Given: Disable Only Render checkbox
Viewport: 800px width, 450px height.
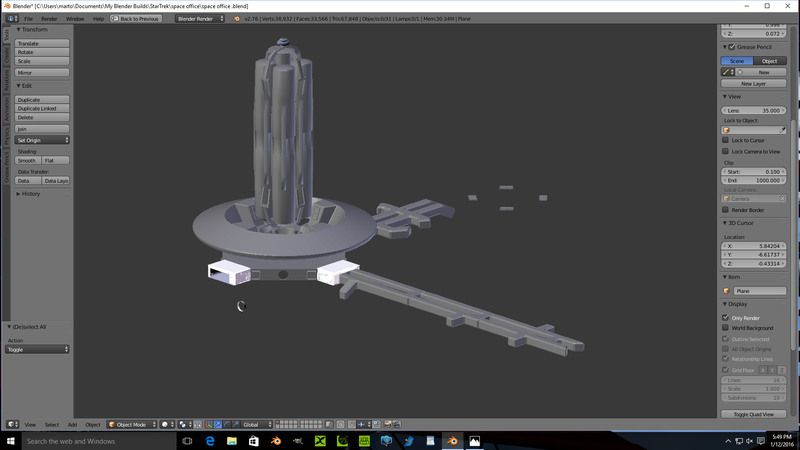Looking at the screenshot, I should (x=725, y=317).
